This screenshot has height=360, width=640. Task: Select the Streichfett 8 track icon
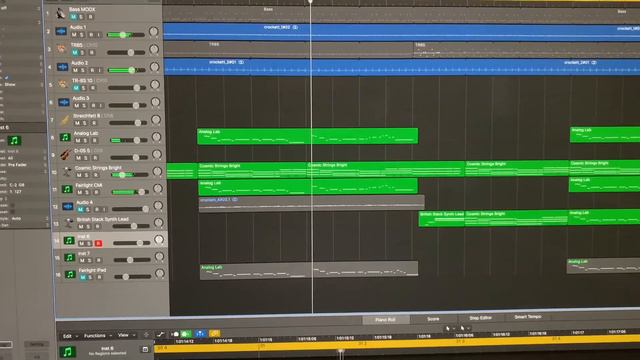point(64,120)
